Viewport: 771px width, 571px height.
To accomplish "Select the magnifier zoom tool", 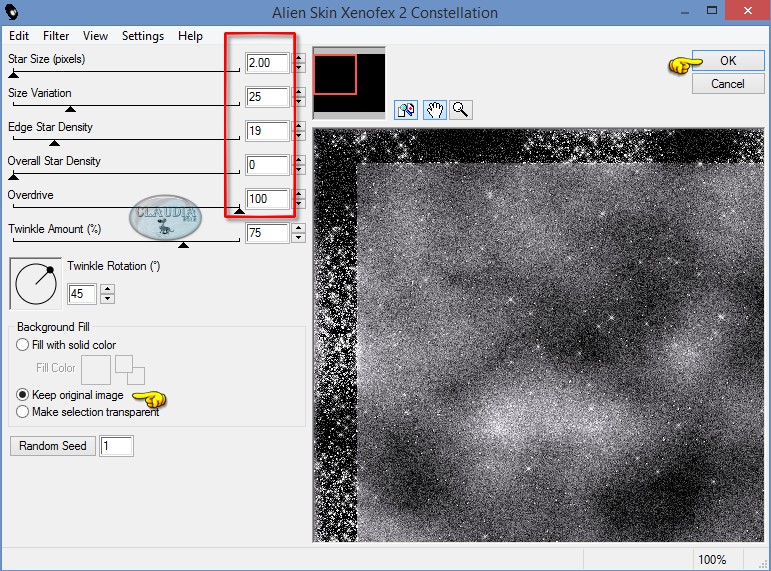I will tap(461, 110).
